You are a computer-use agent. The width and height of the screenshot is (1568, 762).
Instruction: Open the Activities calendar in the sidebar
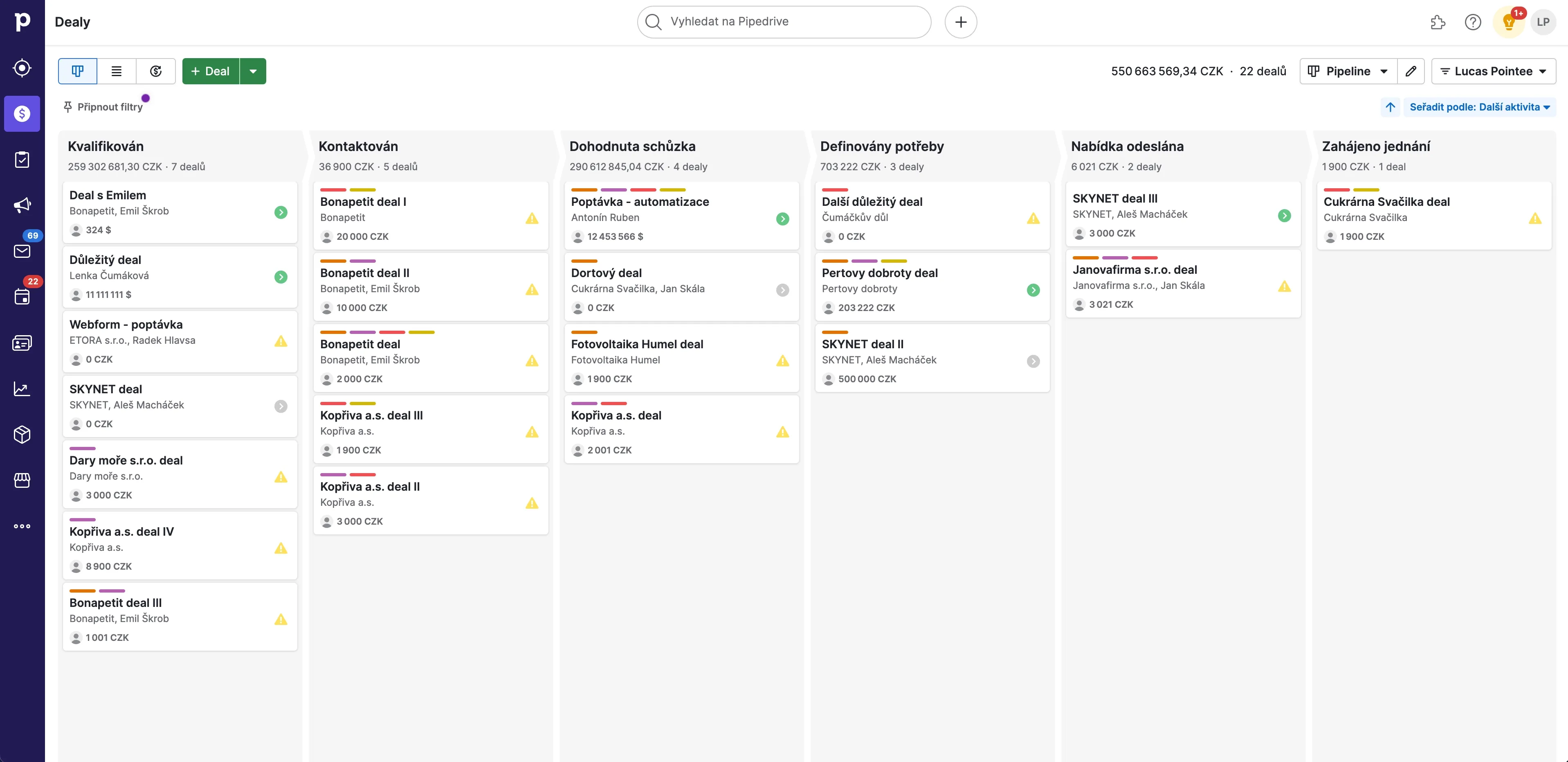point(22,297)
